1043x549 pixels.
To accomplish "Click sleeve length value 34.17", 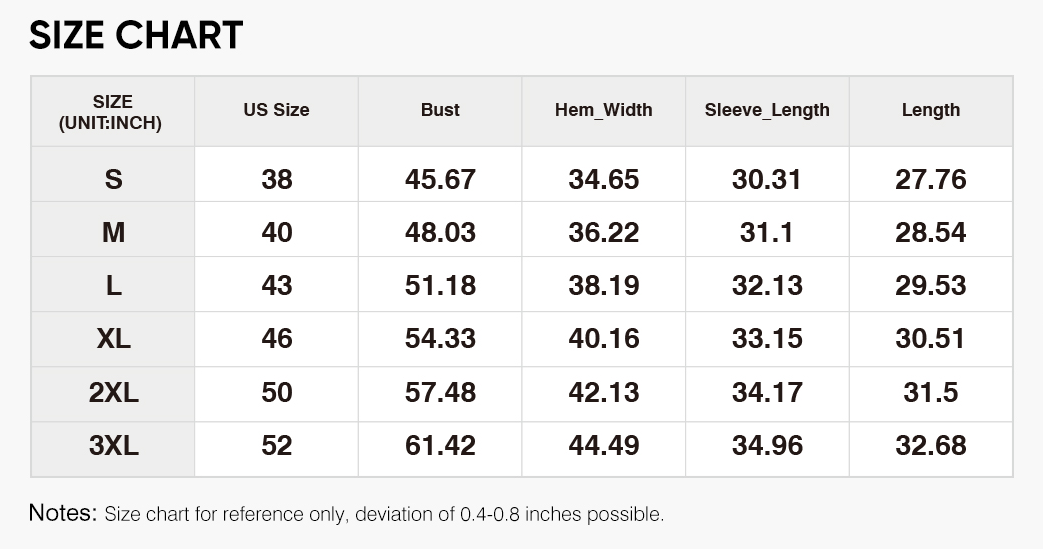I will click(x=767, y=393).
